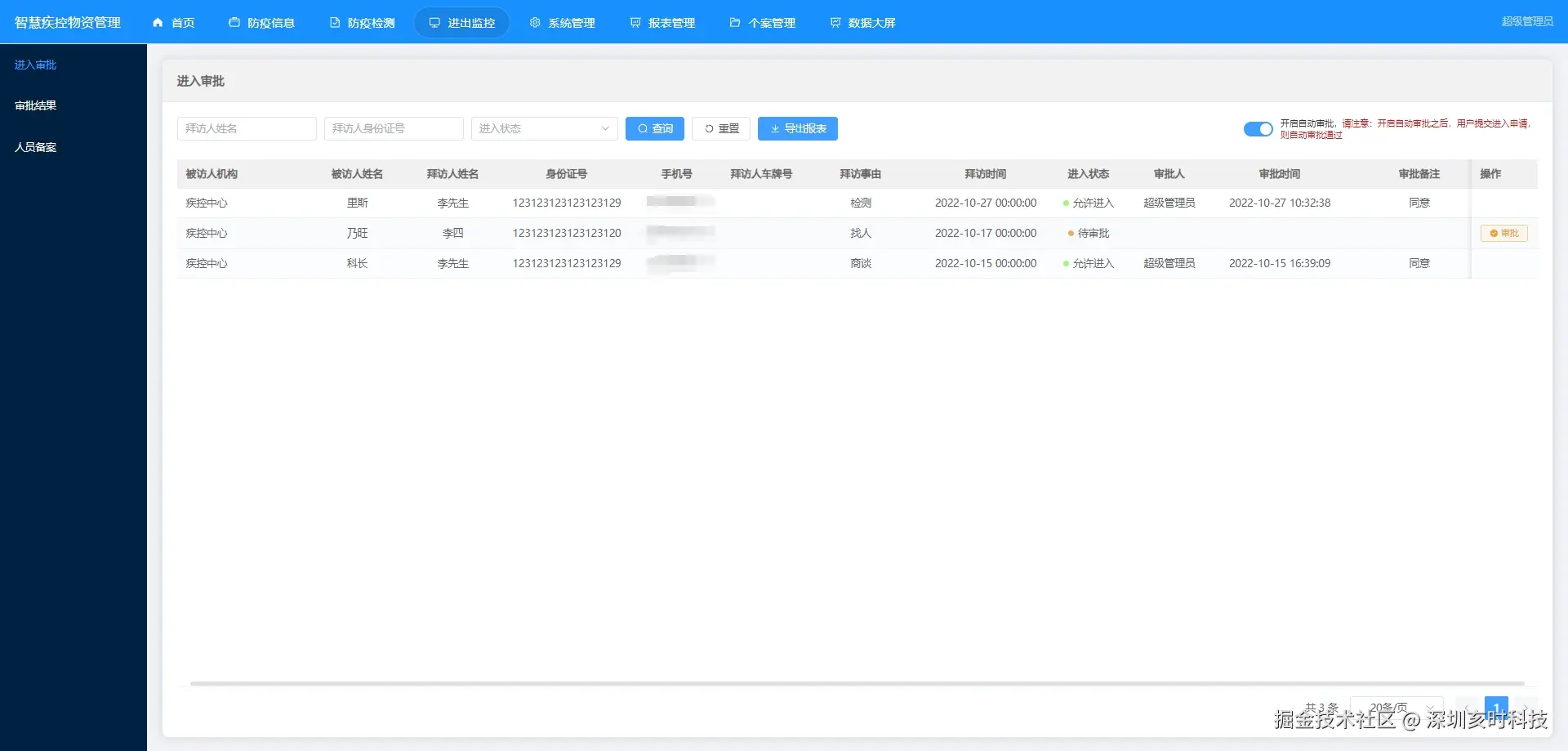Click the gear icon for 系统管理
Screen dimensions: 1568x751
535,23
